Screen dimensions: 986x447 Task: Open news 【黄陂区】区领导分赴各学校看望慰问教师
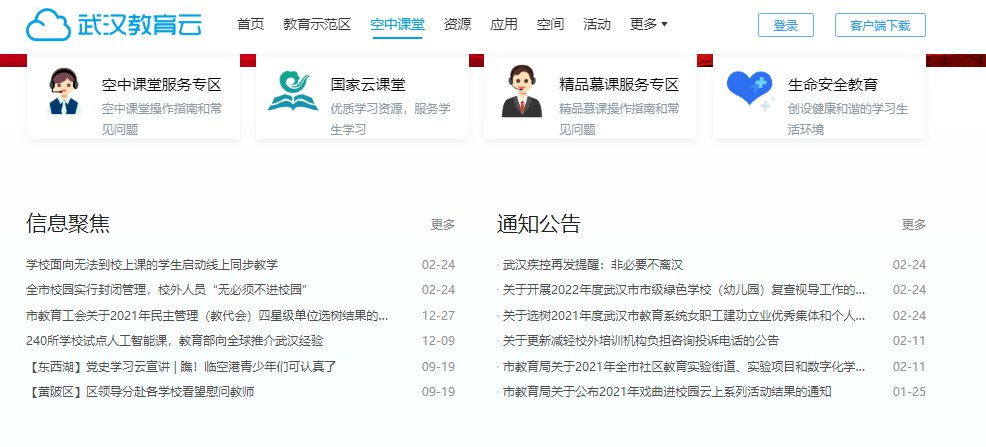tap(140, 392)
